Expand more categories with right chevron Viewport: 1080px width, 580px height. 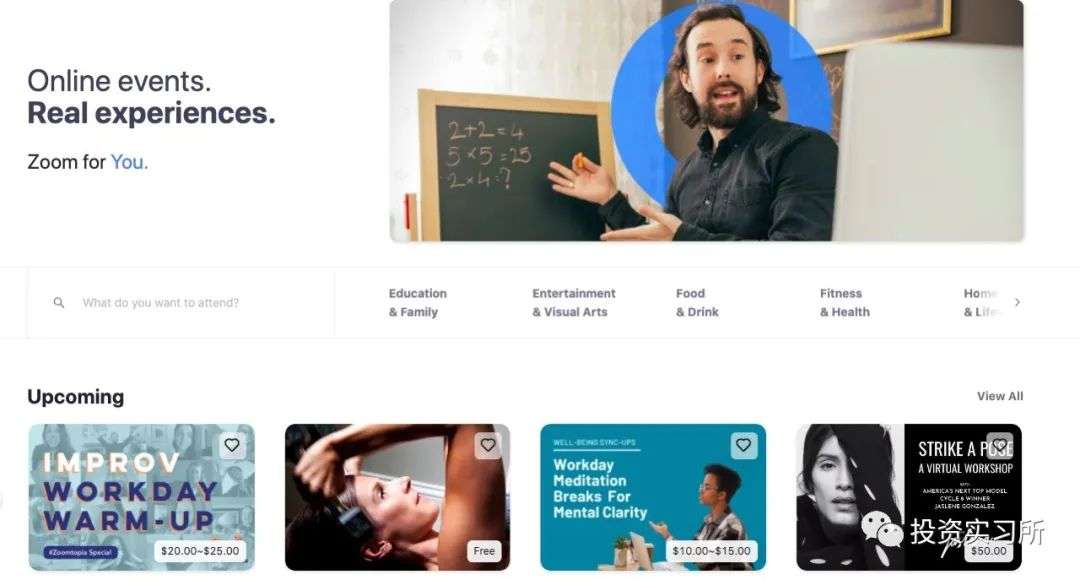[x=1017, y=302]
